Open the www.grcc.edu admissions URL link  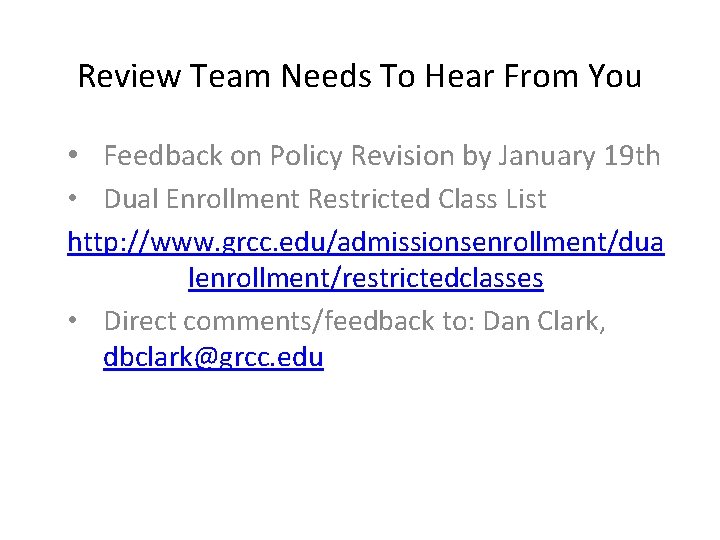click(365, 241)
